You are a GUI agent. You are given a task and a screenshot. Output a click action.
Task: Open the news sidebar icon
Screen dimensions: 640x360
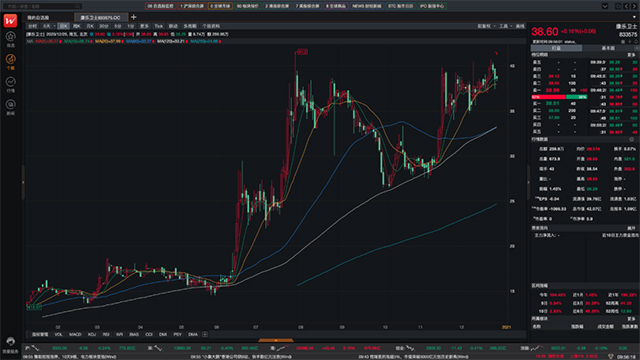click(x=11, y=104)
